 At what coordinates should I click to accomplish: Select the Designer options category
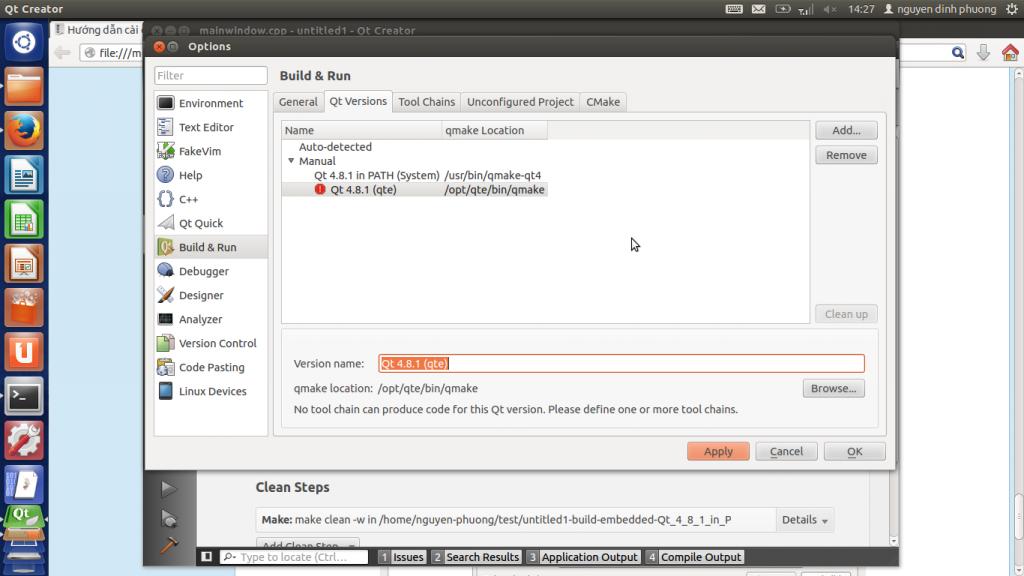pos(210,295)
